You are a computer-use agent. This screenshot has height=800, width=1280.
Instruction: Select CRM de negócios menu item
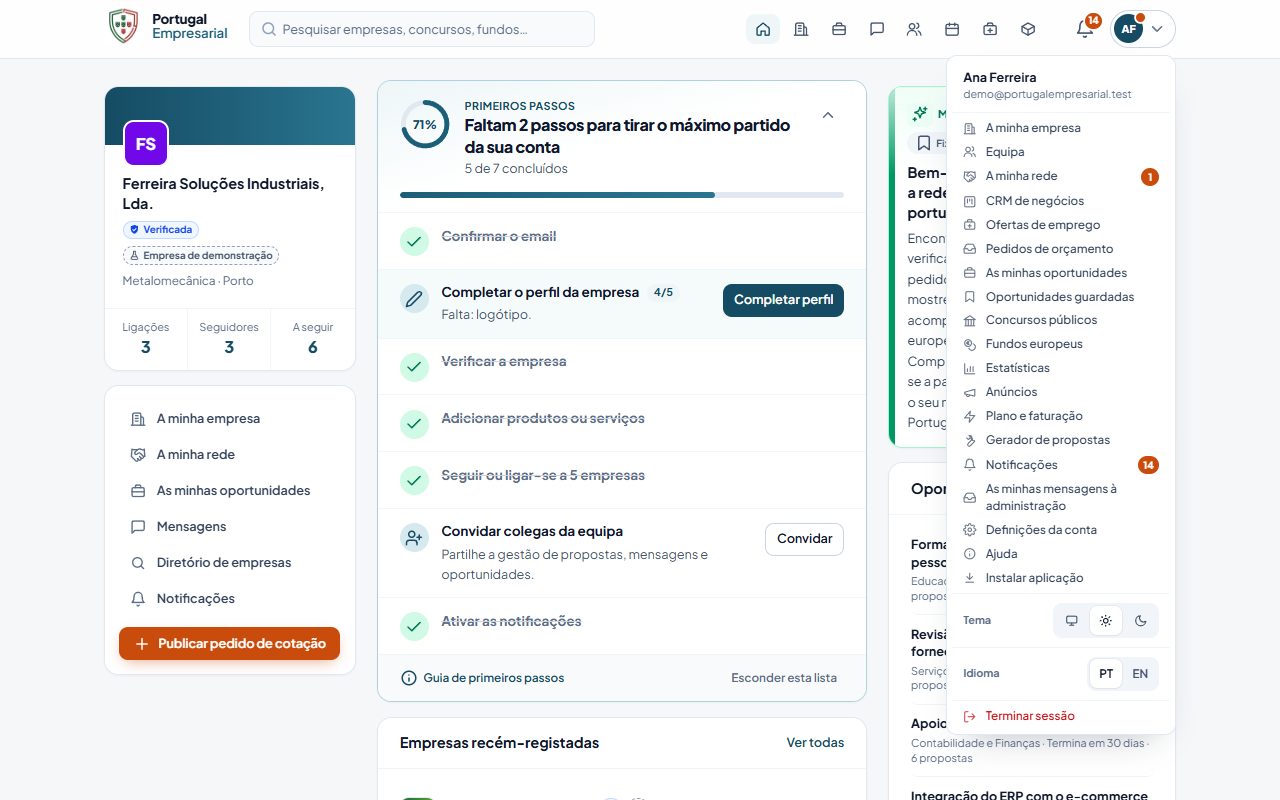tap(1060, 201)
